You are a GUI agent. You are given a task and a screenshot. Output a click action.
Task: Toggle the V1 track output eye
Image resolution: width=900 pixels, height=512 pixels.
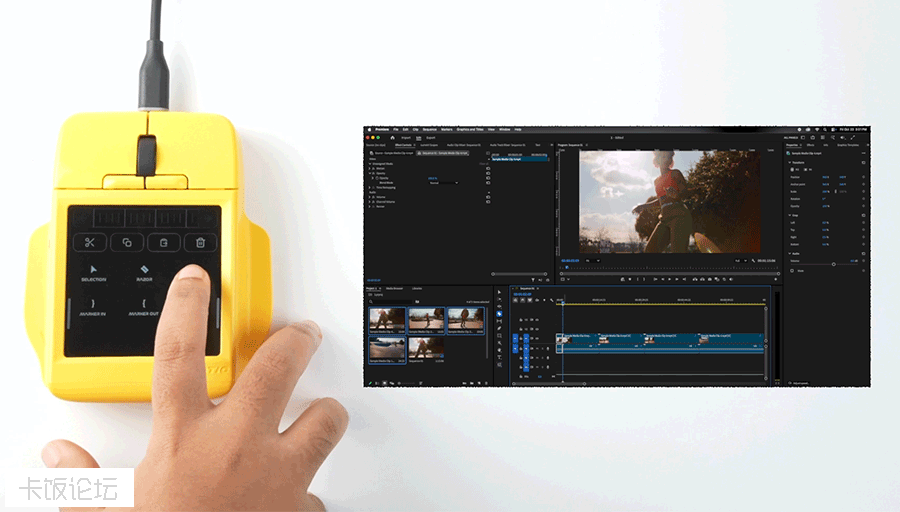537,339
